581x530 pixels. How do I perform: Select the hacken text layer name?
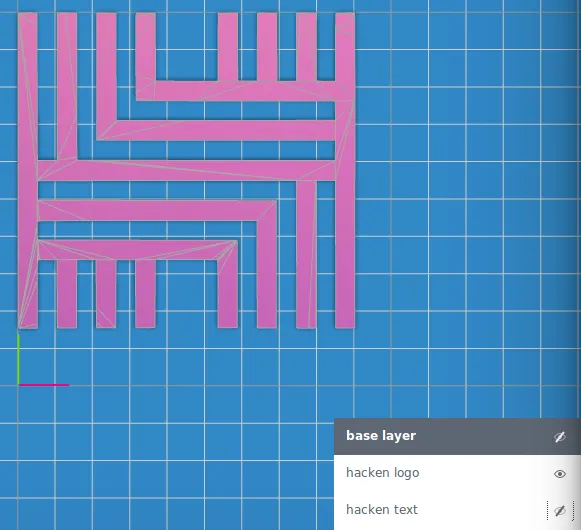(x=382, y=510)
